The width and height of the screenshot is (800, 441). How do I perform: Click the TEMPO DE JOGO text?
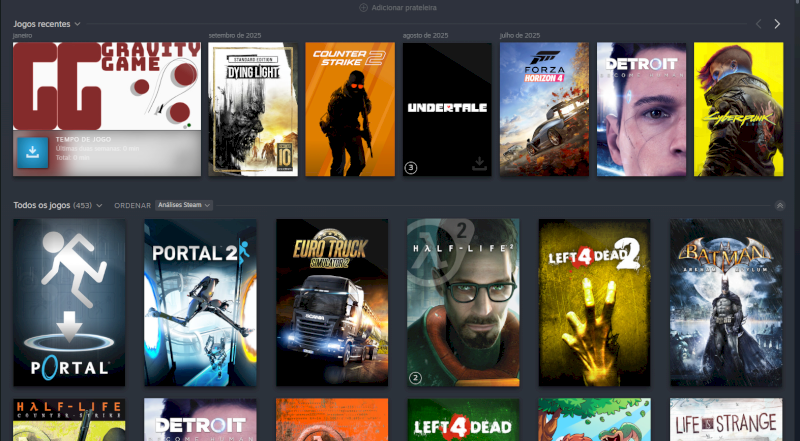(83, 139)
